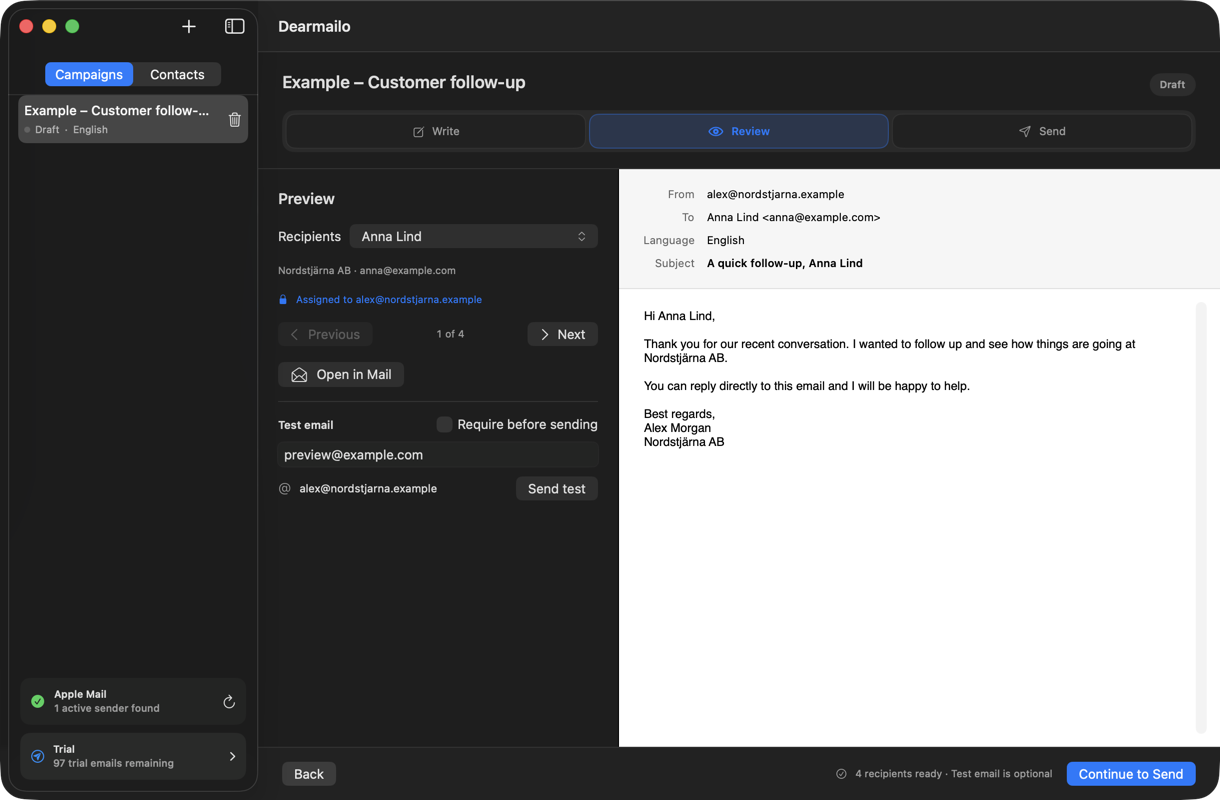1220x800 pixels.
Task: Click the '1 of 4' counter
Action: click(x=450, y=334)
